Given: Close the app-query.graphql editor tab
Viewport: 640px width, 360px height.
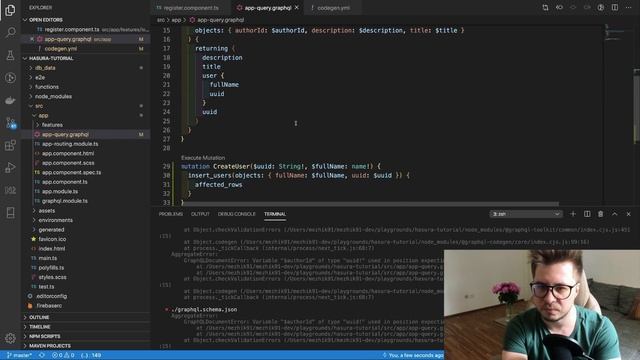Looking at the screenshot, I should point(297,7).
